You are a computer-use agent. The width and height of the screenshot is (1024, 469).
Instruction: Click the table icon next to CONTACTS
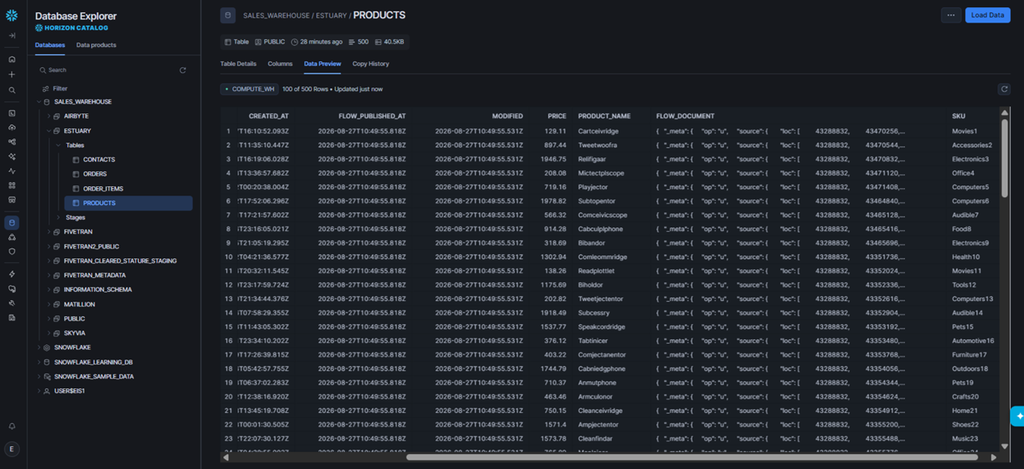pyautogui.click(x=76, y=159)
